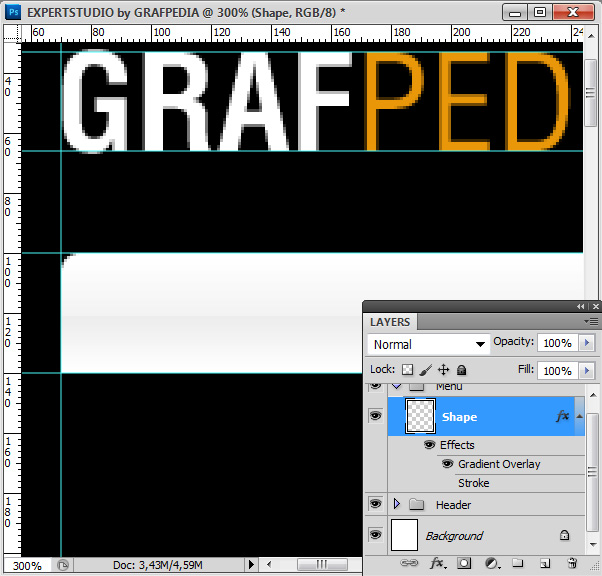
Task: Add a layer mask
Action: click(x=464, y=563)
